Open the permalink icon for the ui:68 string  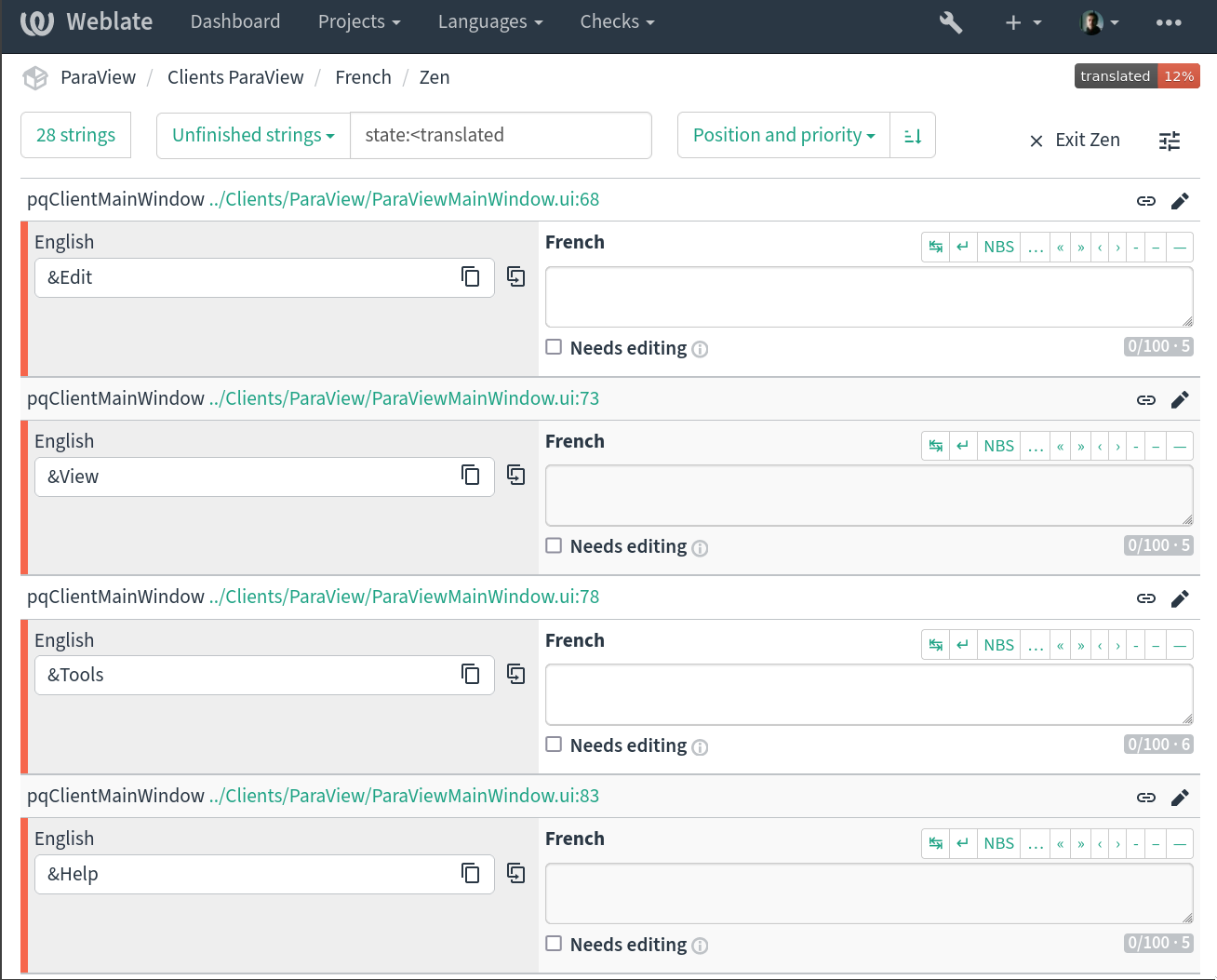point(1146,201)
